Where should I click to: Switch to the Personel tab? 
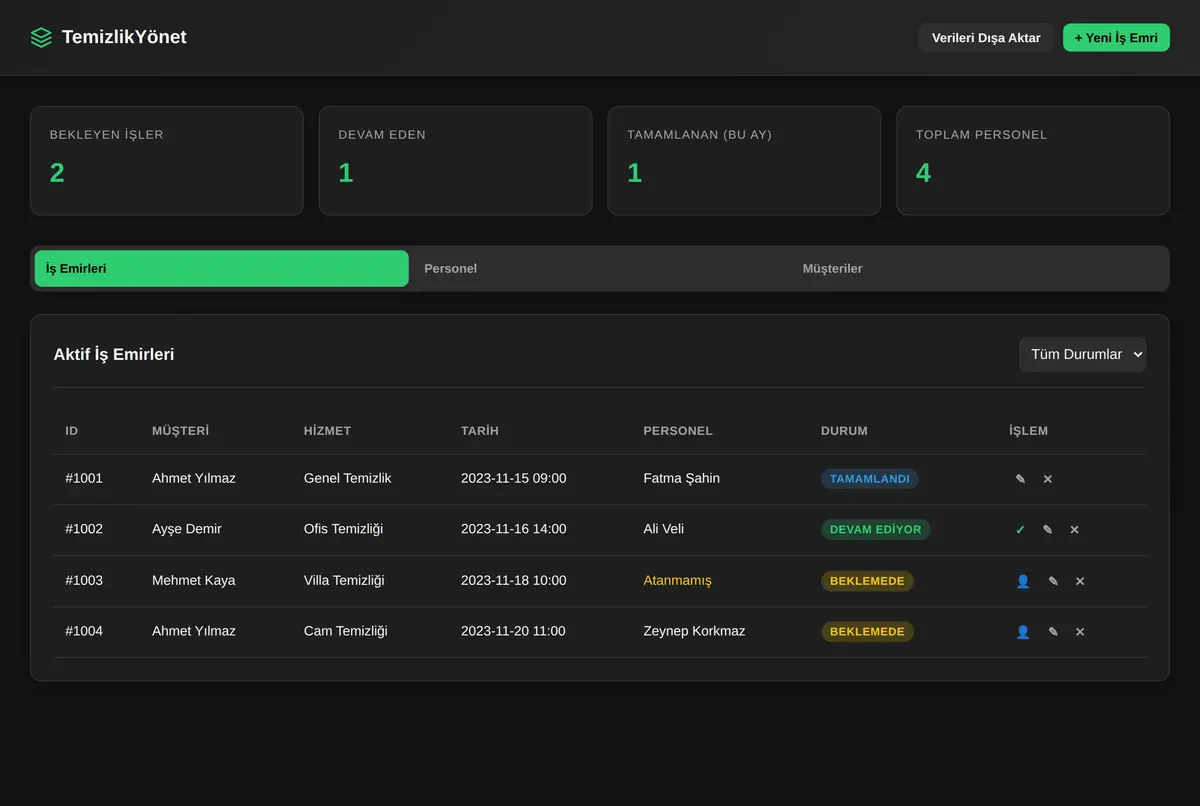600,269
